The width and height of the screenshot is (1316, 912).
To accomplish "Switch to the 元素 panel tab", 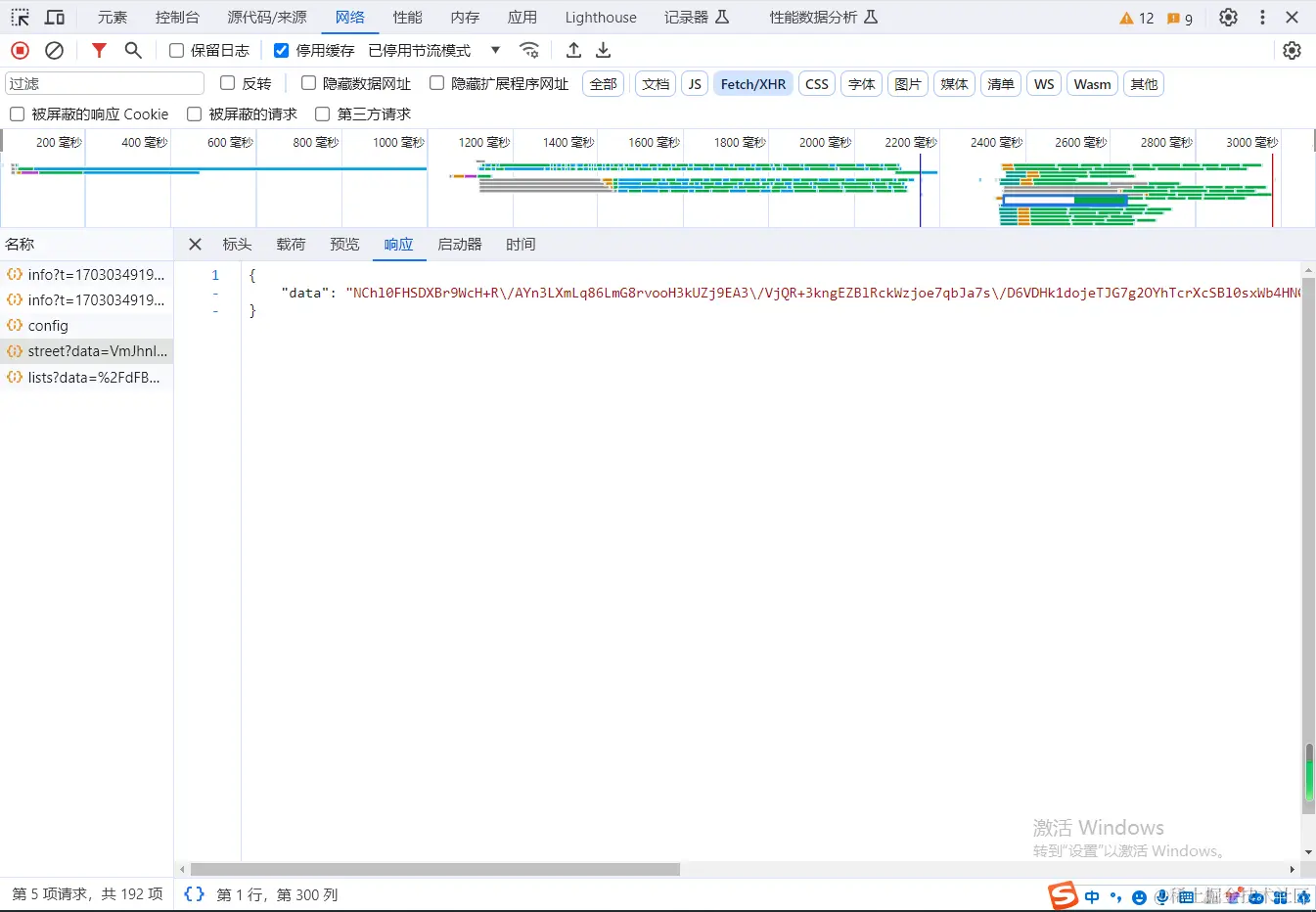I will coord(113,18).
